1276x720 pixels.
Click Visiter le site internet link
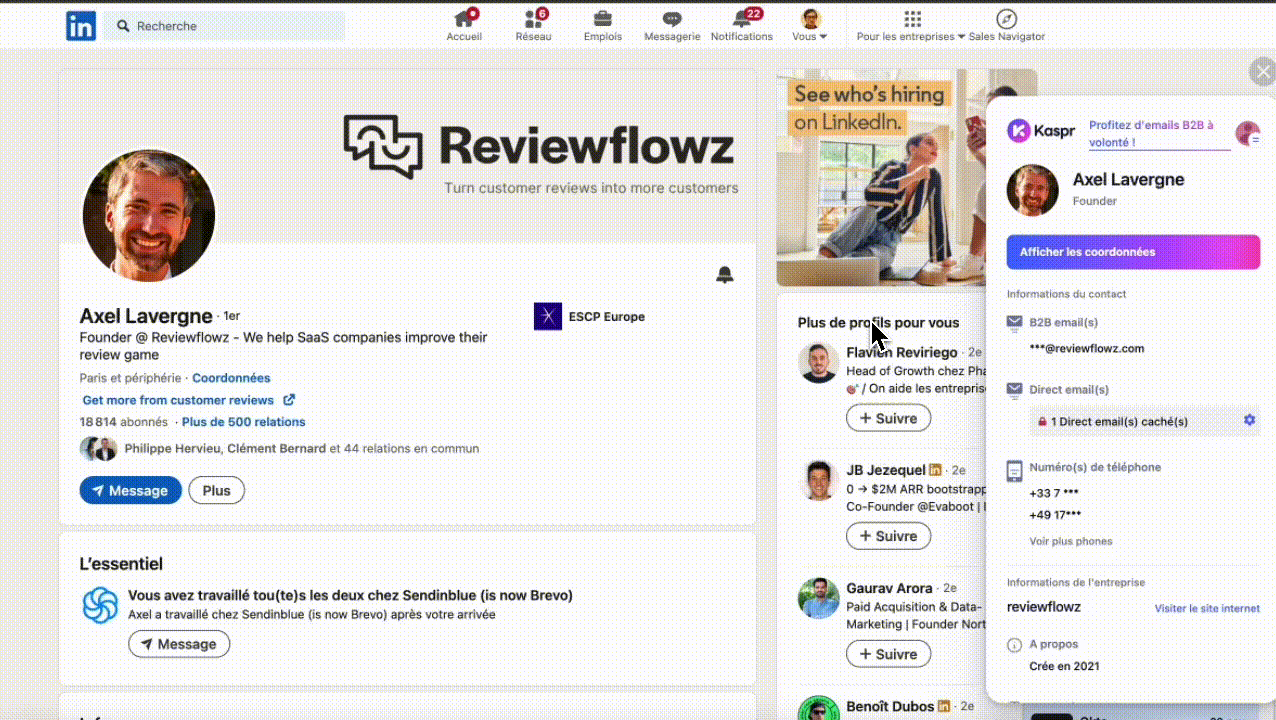(x=1207, y=608)
